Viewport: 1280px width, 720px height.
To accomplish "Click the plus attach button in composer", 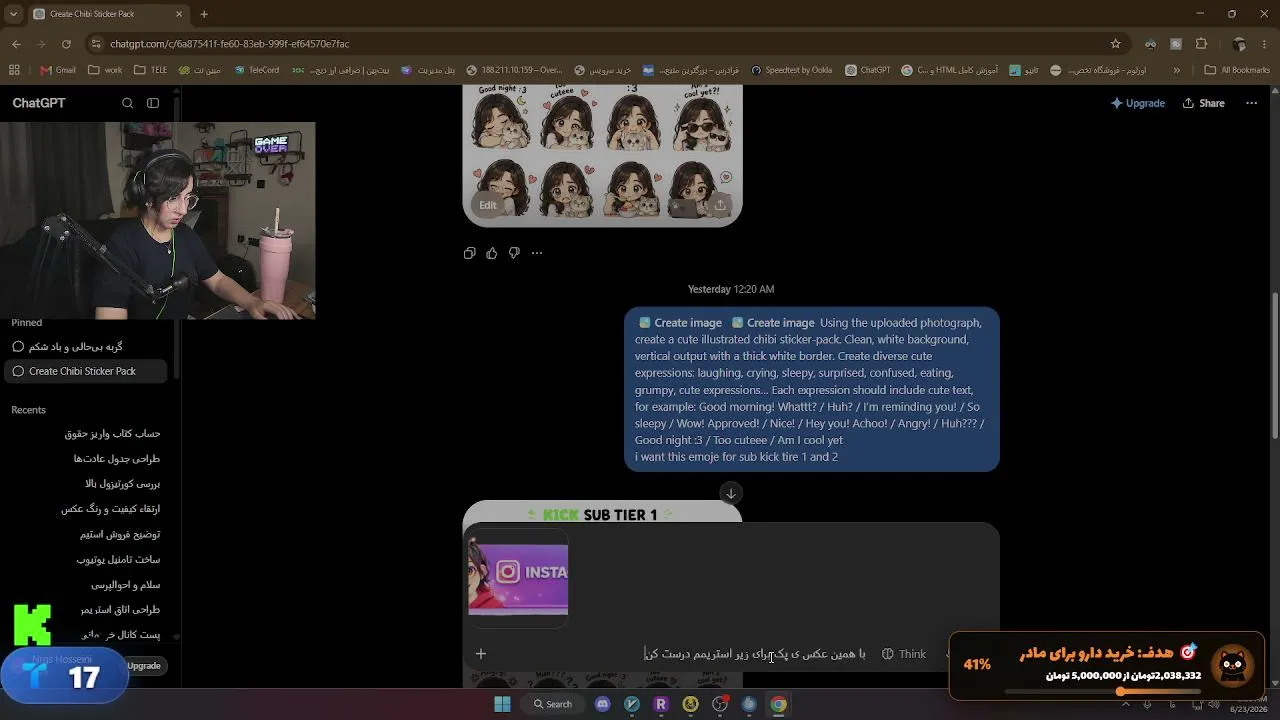I will click(x=481, y=654).
